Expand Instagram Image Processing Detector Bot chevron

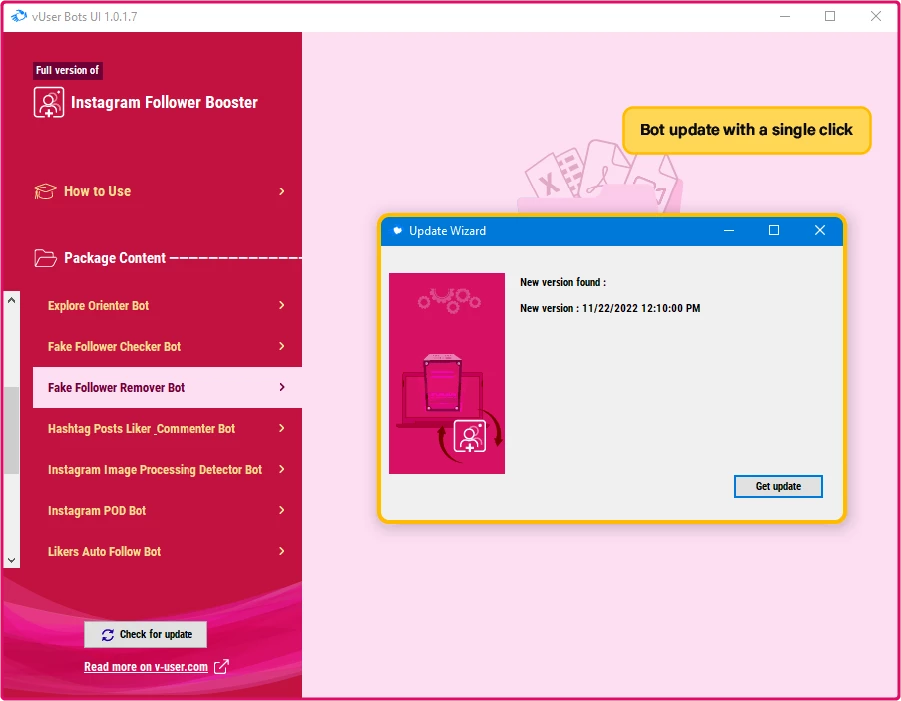coord(282,469)
